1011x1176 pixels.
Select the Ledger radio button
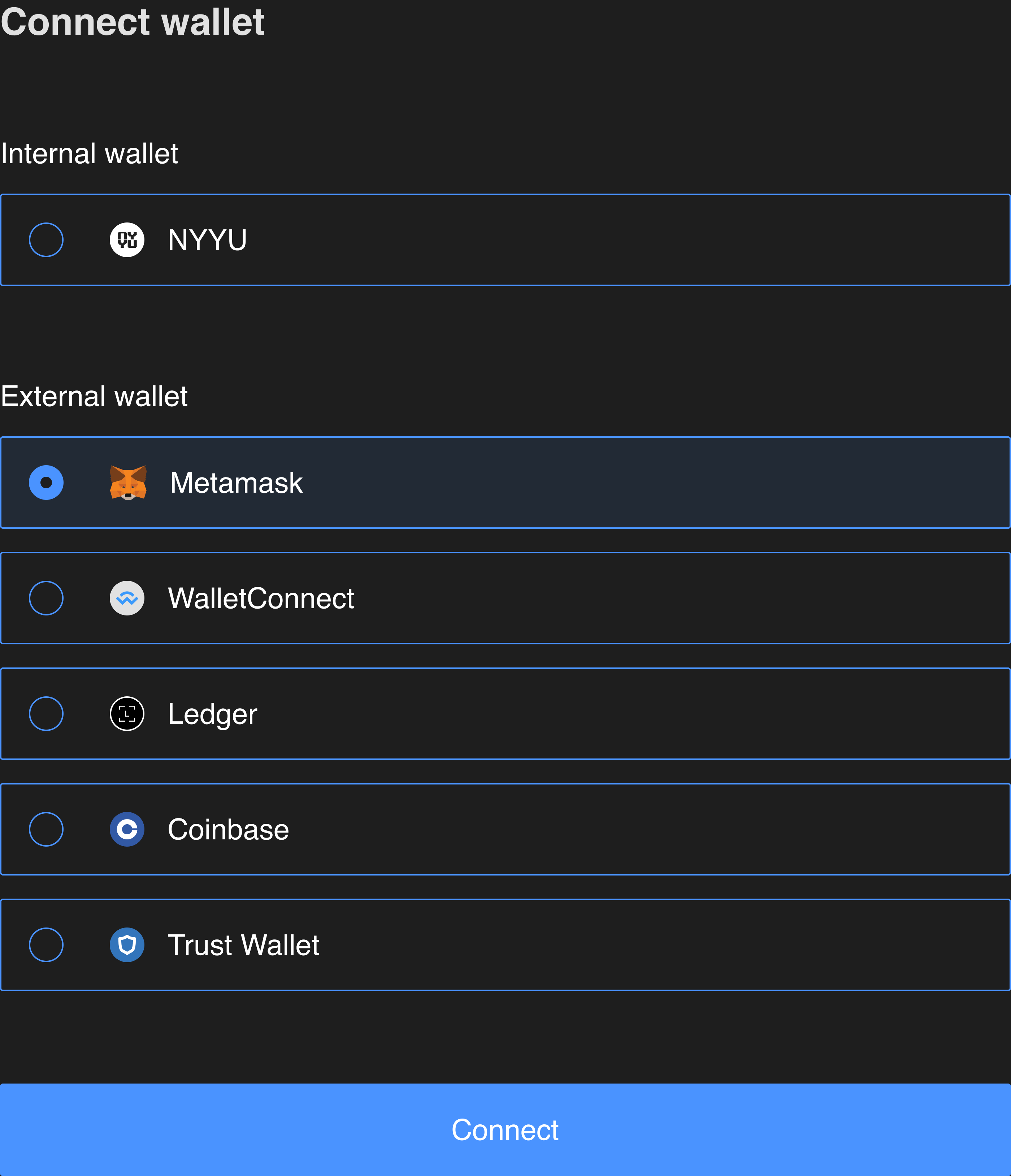point(46,713)
